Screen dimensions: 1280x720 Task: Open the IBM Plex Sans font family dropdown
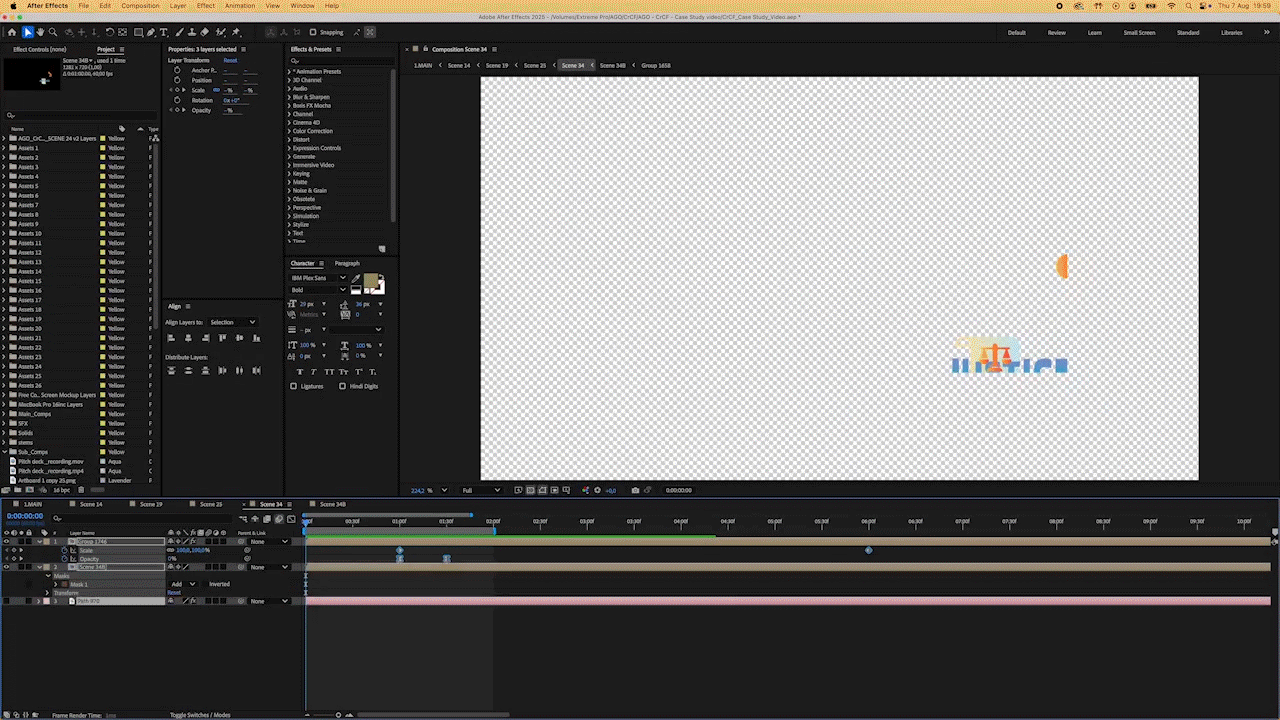click(x=317, y=278)
